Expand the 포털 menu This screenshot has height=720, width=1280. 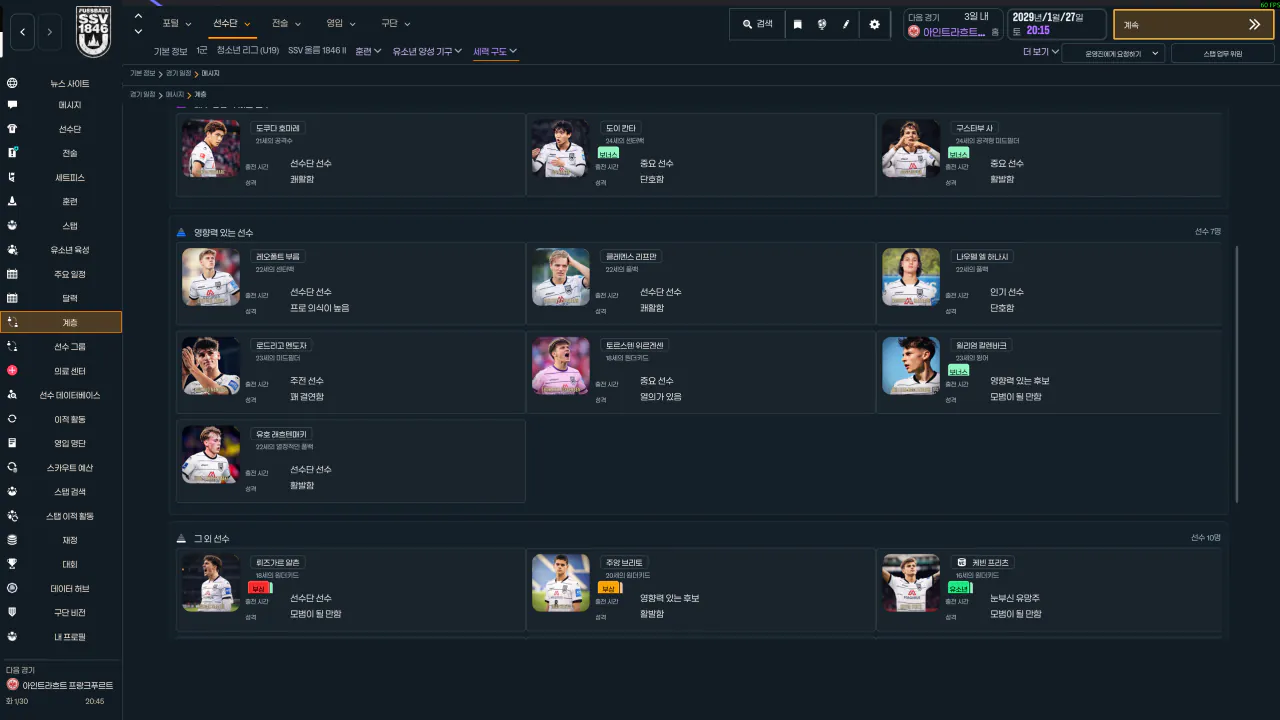[x=177, y=23]
